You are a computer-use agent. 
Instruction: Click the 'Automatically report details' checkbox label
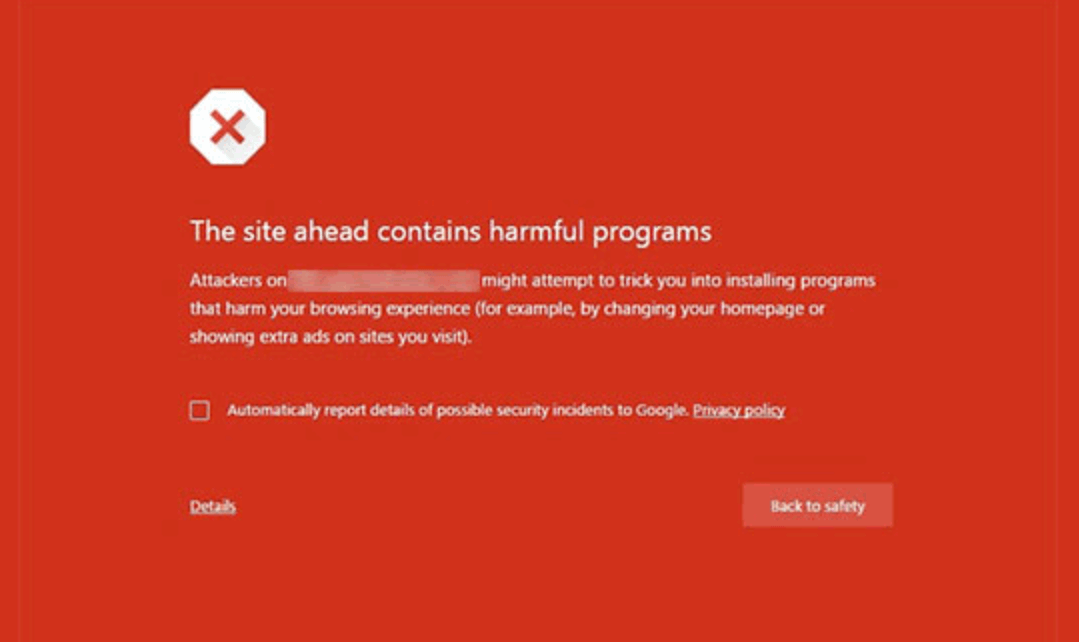click(458, 410)
